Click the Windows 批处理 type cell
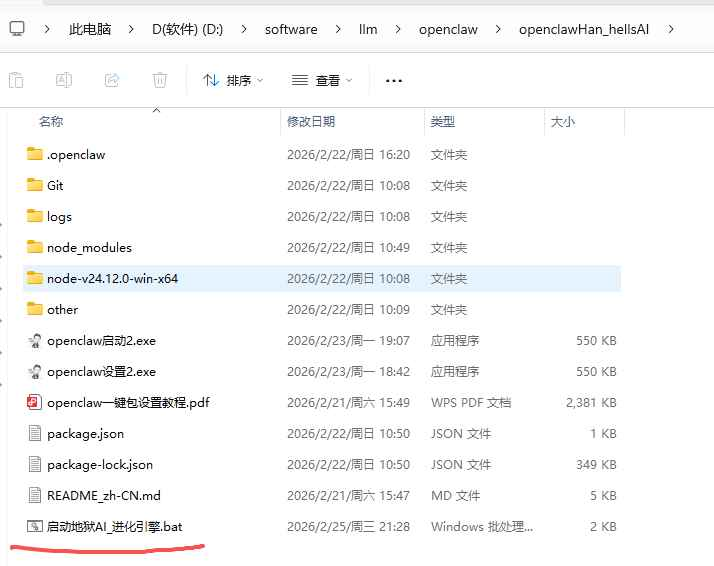This screenshot has height=566, width=714. tap(482, 526)
